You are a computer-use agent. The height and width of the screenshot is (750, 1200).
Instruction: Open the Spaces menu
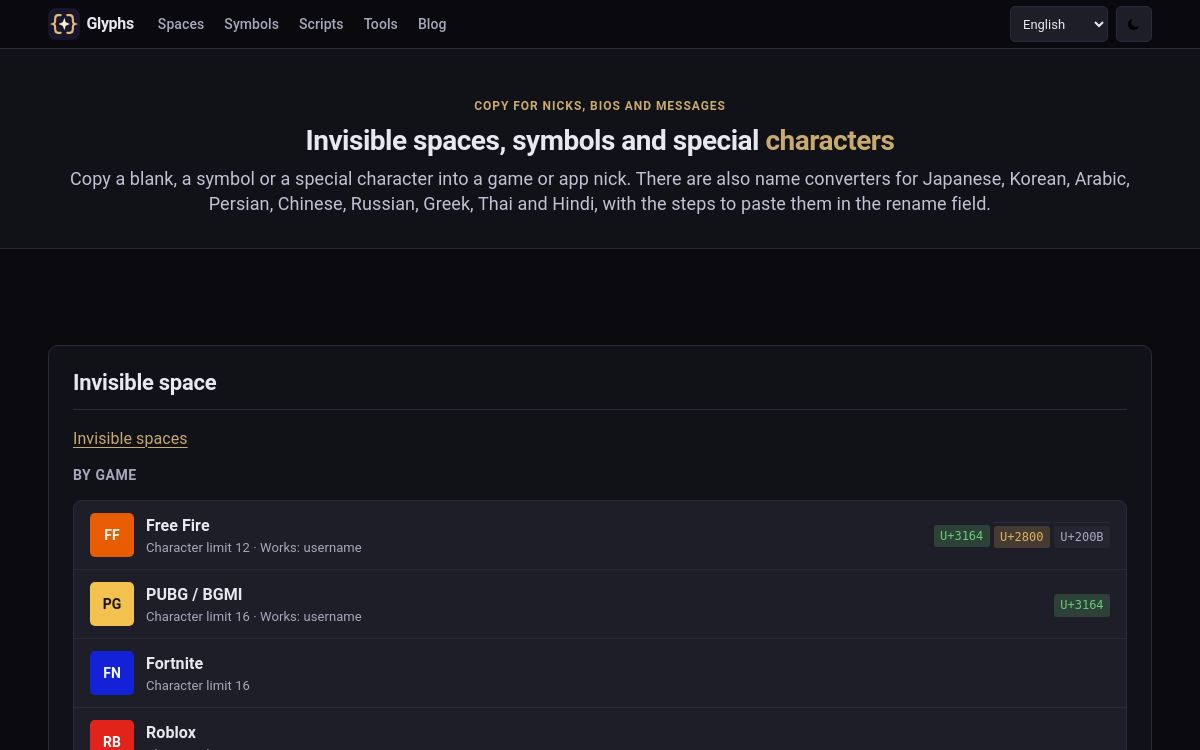click(x=181, y=24)
